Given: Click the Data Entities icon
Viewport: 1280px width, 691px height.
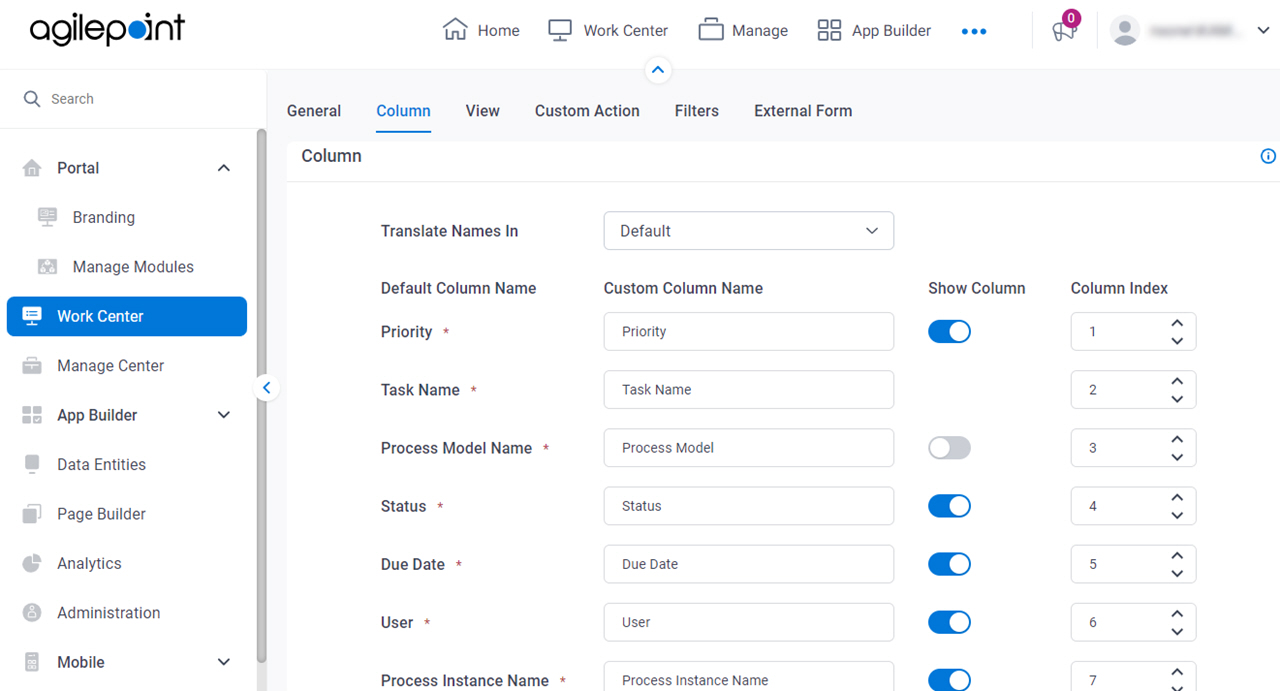Looking at the screenshot, I should (x=32, y=464).
